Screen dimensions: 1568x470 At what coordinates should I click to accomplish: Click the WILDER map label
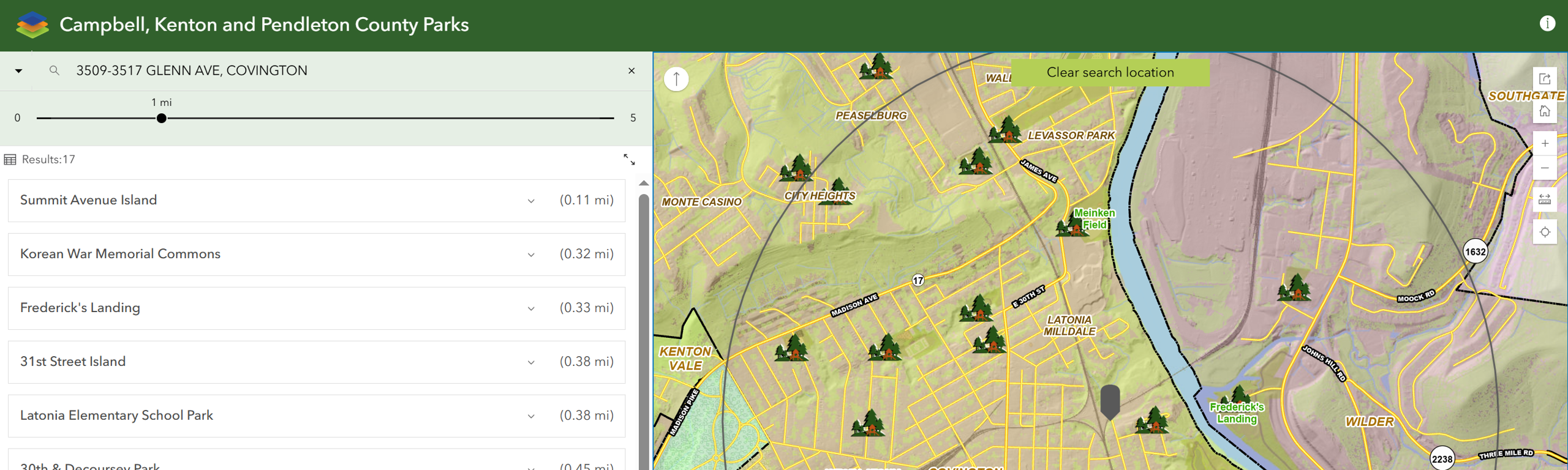(x=1370, y=422)
